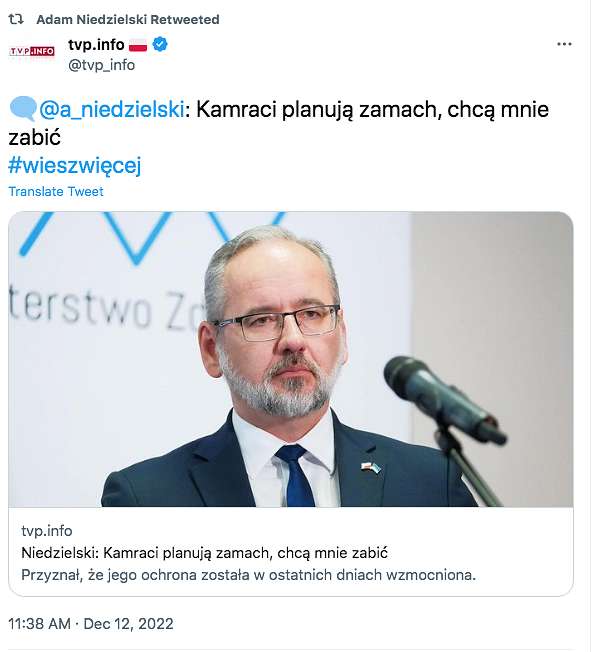Image resolution: width=595 pixels, height=652 pixels.
Task: Click the blue verified badge next to tvp.info
Action: pyautogui.click(x=160, y=44)
